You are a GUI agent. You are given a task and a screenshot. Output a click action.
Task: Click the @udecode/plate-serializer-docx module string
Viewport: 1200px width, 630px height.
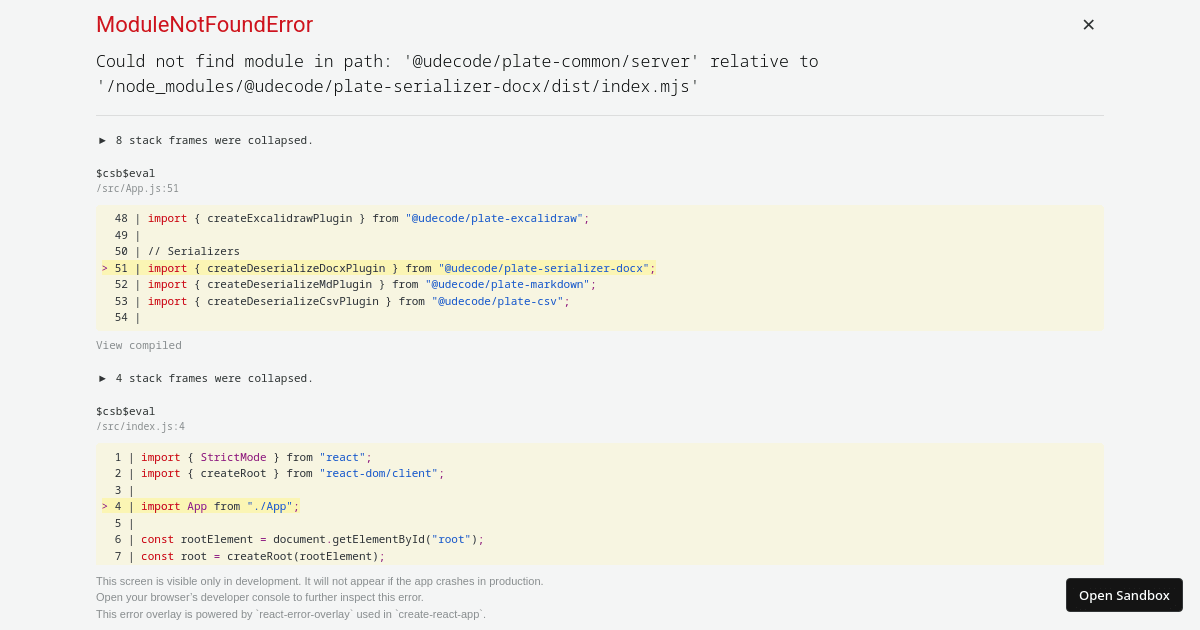pos(544,268)
